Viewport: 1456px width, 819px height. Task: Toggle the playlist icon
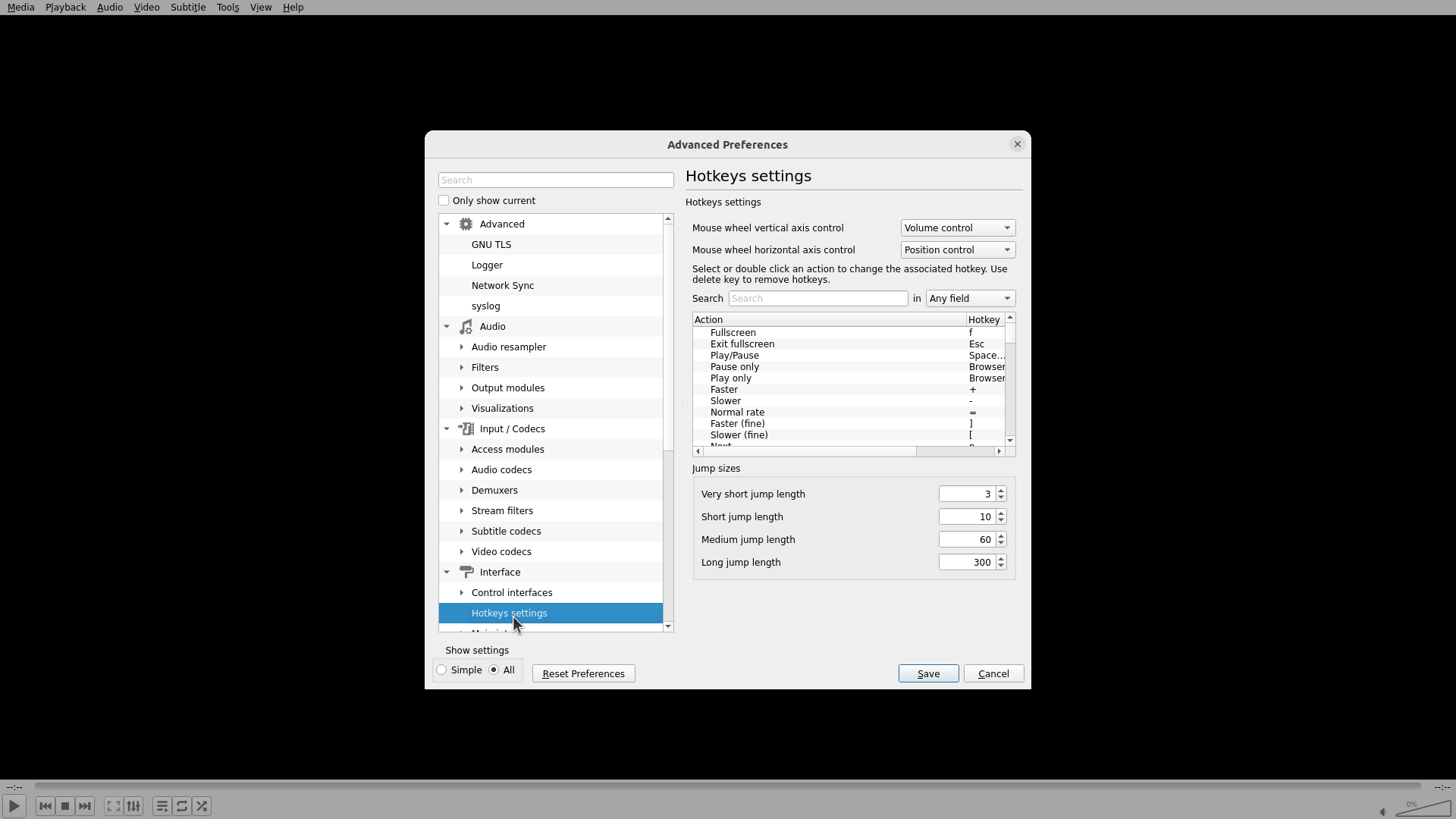162,806
